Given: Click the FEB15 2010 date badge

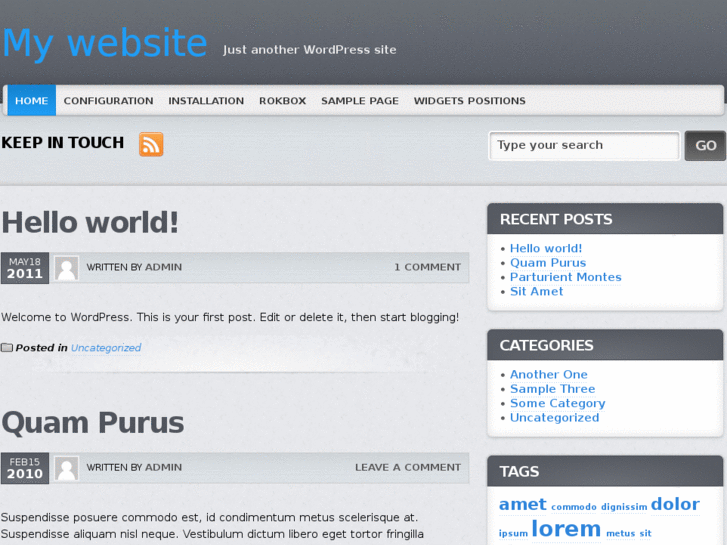Looking at the screenshot, I should pyautogui.click(x=25, y=468).
